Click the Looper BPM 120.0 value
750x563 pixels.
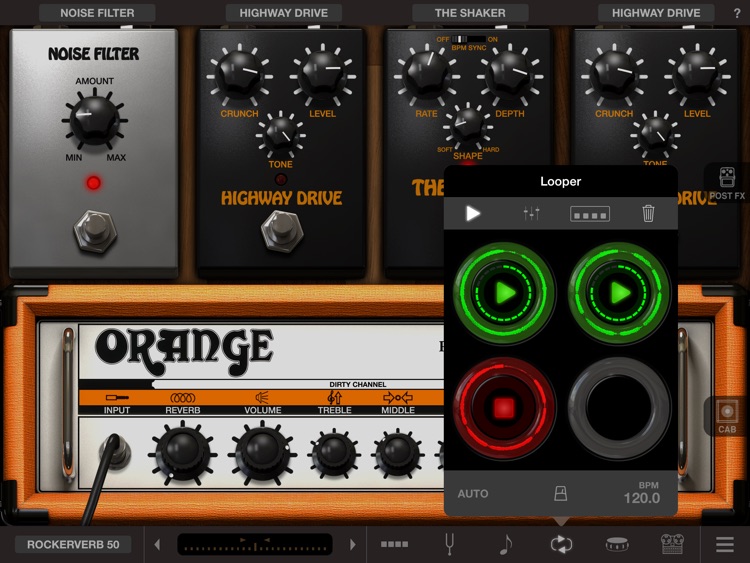(x=641, y=498)
